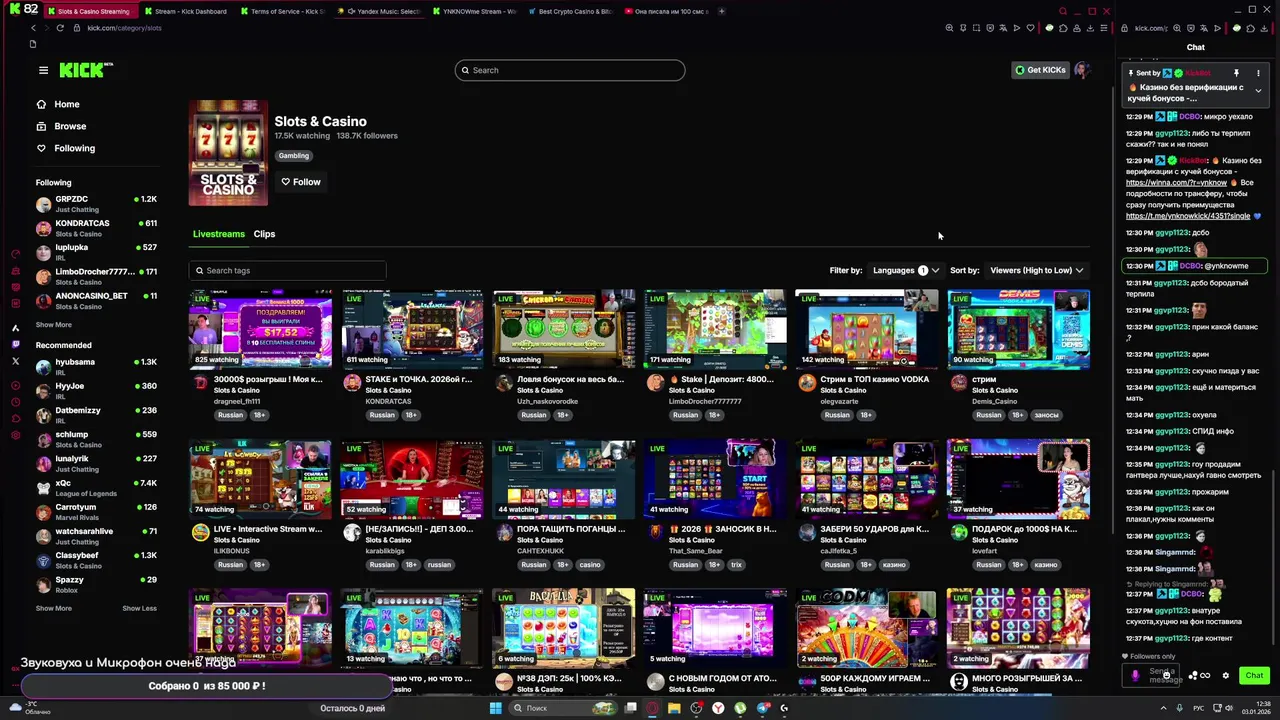Screen dimensions: 1280x720
Task: Open stream titled 'Стрим в ТОП казино VODKA'
Action: pyautogui.click(x=875, y=379)
